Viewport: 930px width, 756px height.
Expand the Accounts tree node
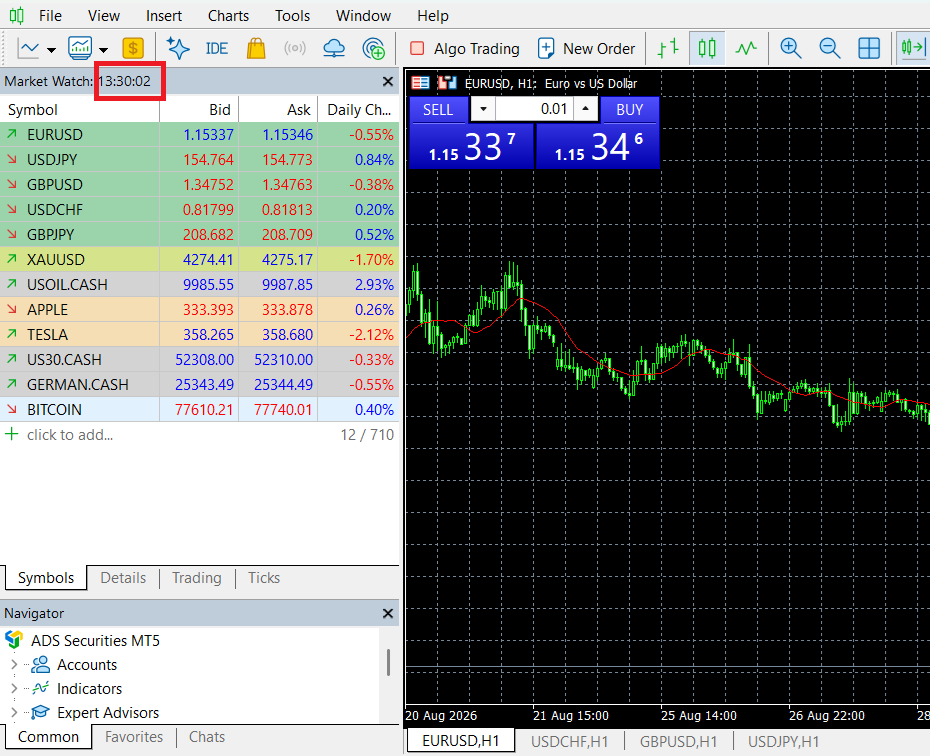tap(14, 665)
